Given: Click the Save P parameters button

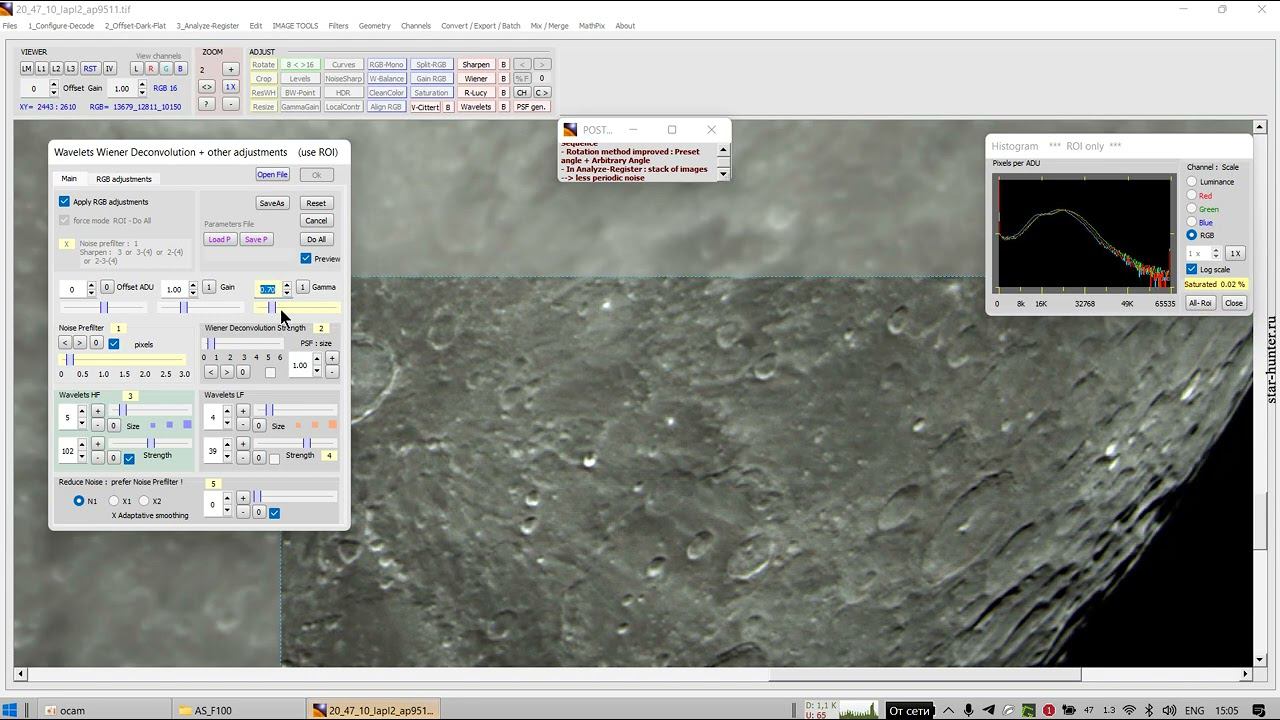Looking at the screenshot, I should (x=256, y=240).
